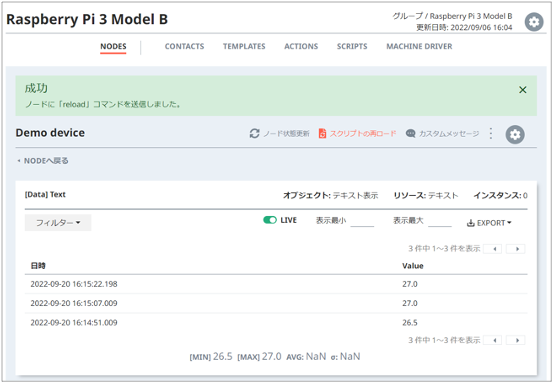Click the [MAX] 27.0 statistic
The image size is (553, 383).
(x=259, y=357)
